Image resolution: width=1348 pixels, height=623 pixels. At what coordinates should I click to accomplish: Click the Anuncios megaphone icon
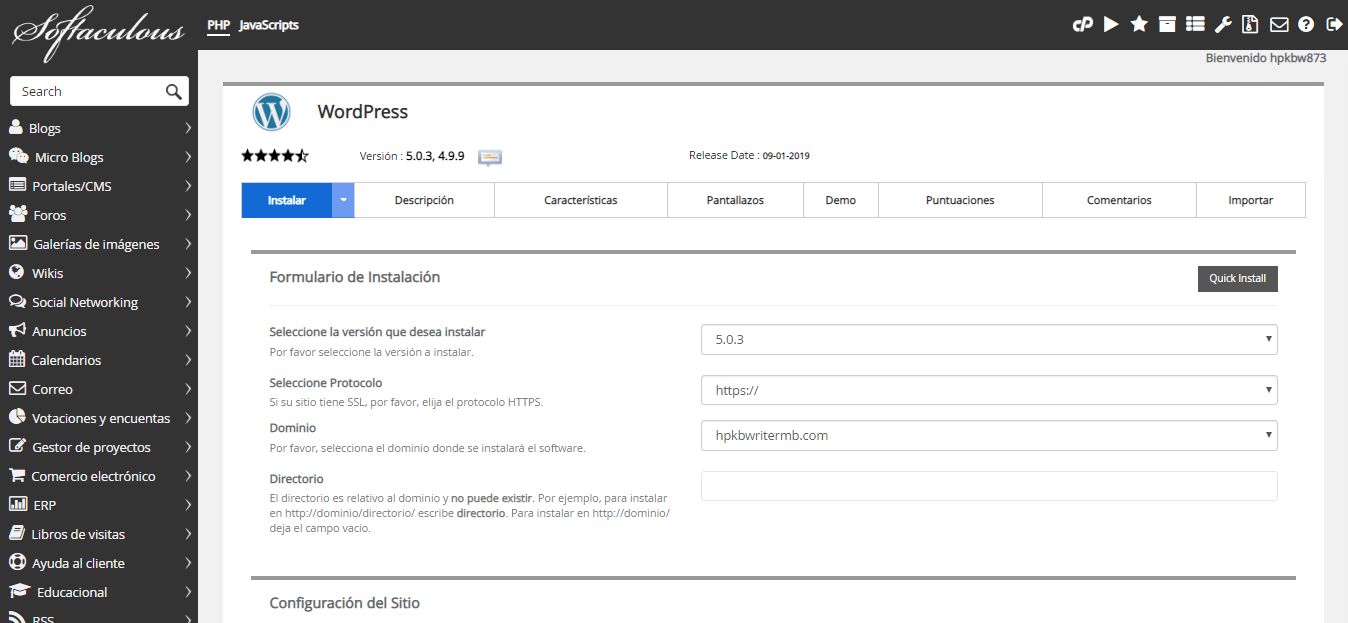coord(17,330)
